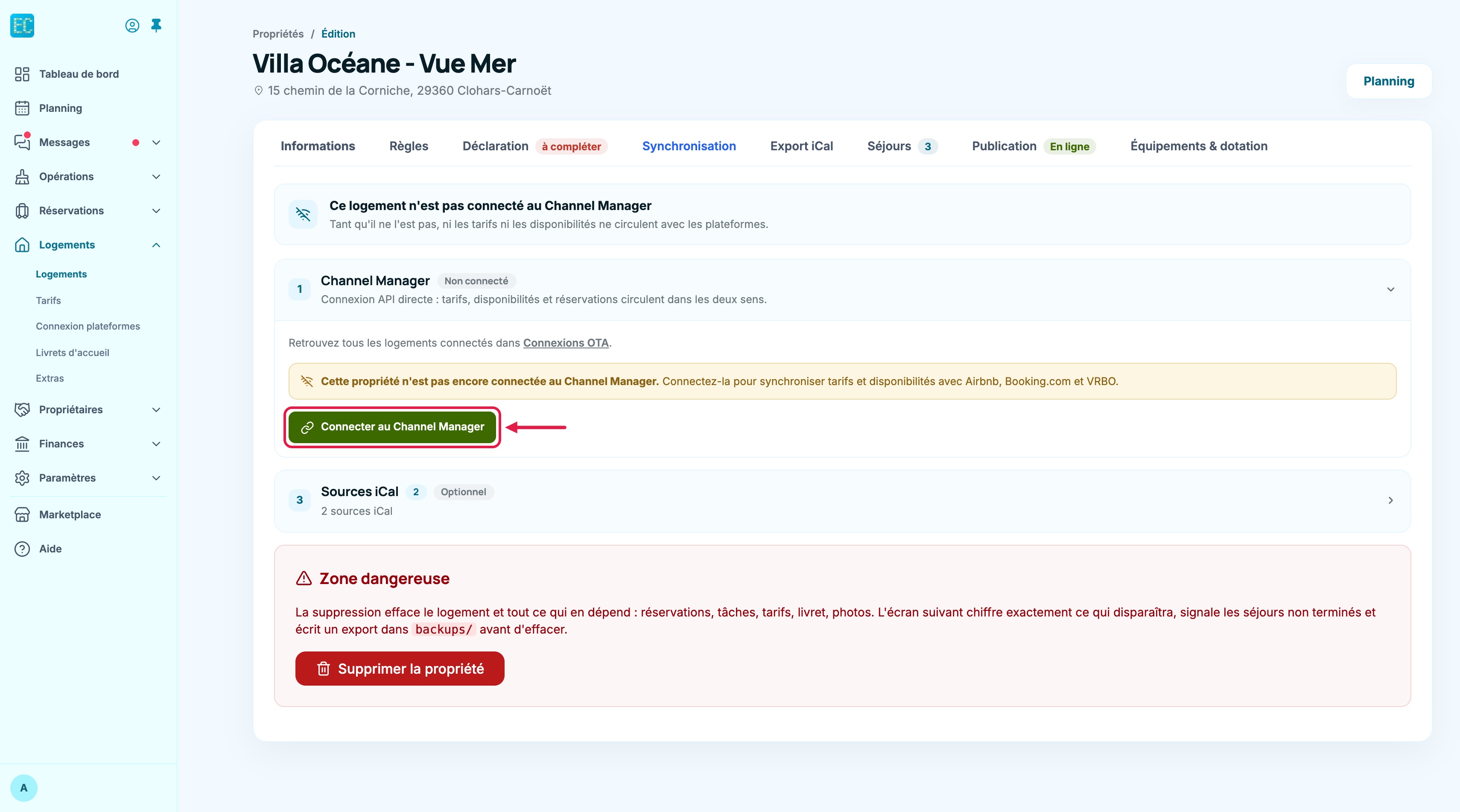Image resolution: width=1460 pixels, height=812 pixels.
Task: Click the user avatar A
Action: [x=24, y=788]
